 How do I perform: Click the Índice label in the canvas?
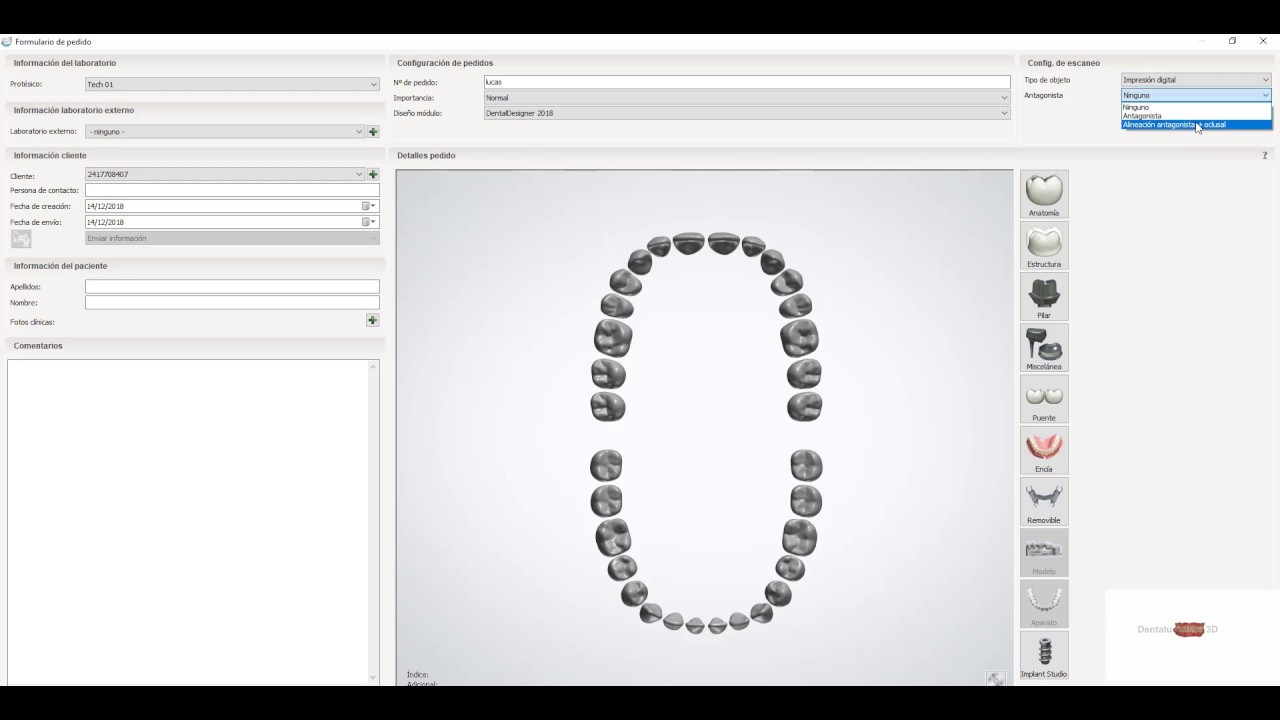point(417,675)
